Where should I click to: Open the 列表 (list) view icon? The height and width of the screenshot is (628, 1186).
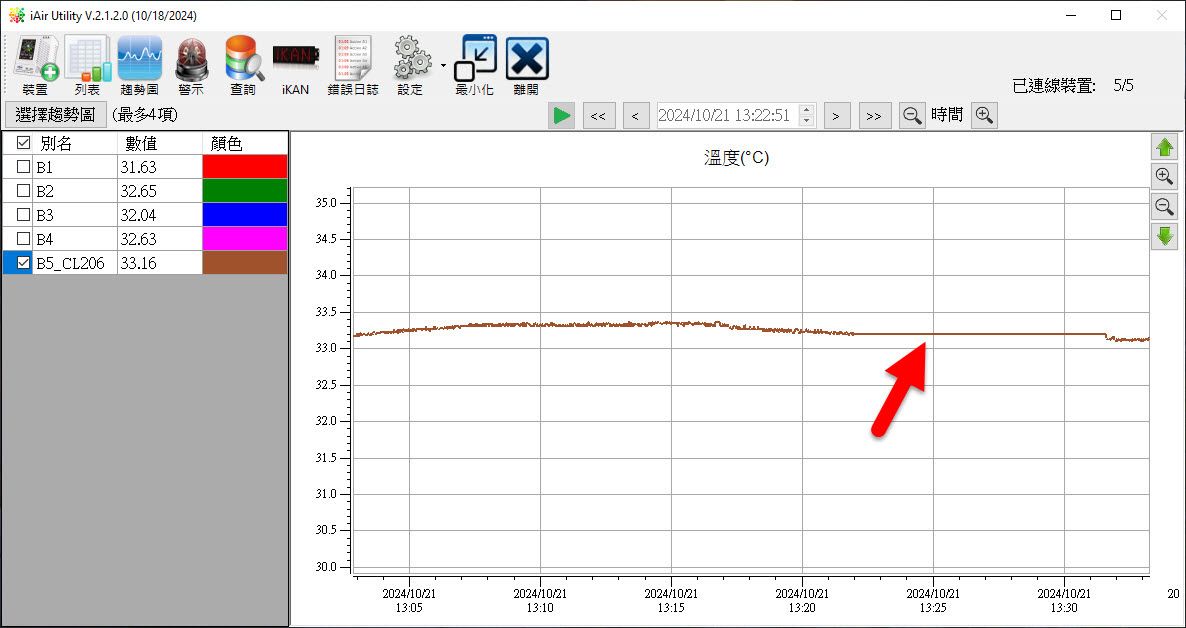point(87,66)
